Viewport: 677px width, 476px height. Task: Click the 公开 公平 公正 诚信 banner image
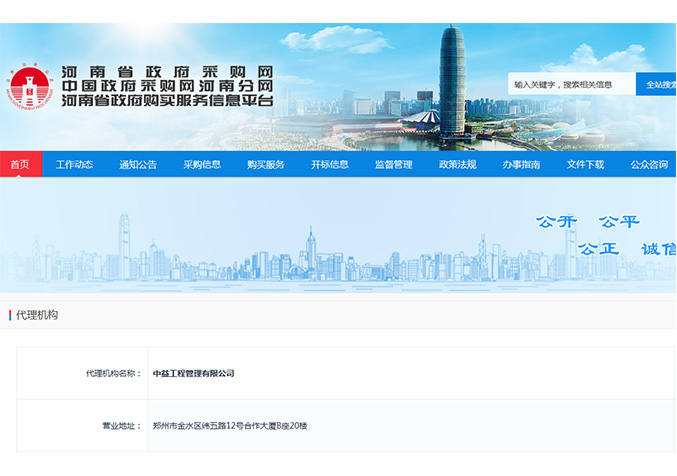338,235
